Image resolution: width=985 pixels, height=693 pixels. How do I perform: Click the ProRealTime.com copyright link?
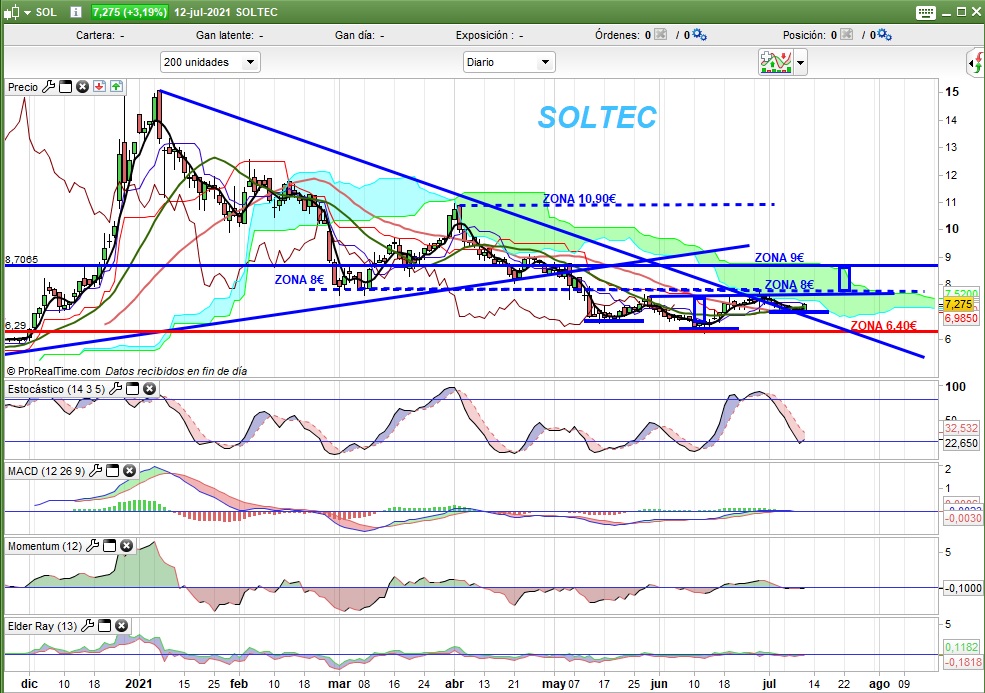(53, 371)
